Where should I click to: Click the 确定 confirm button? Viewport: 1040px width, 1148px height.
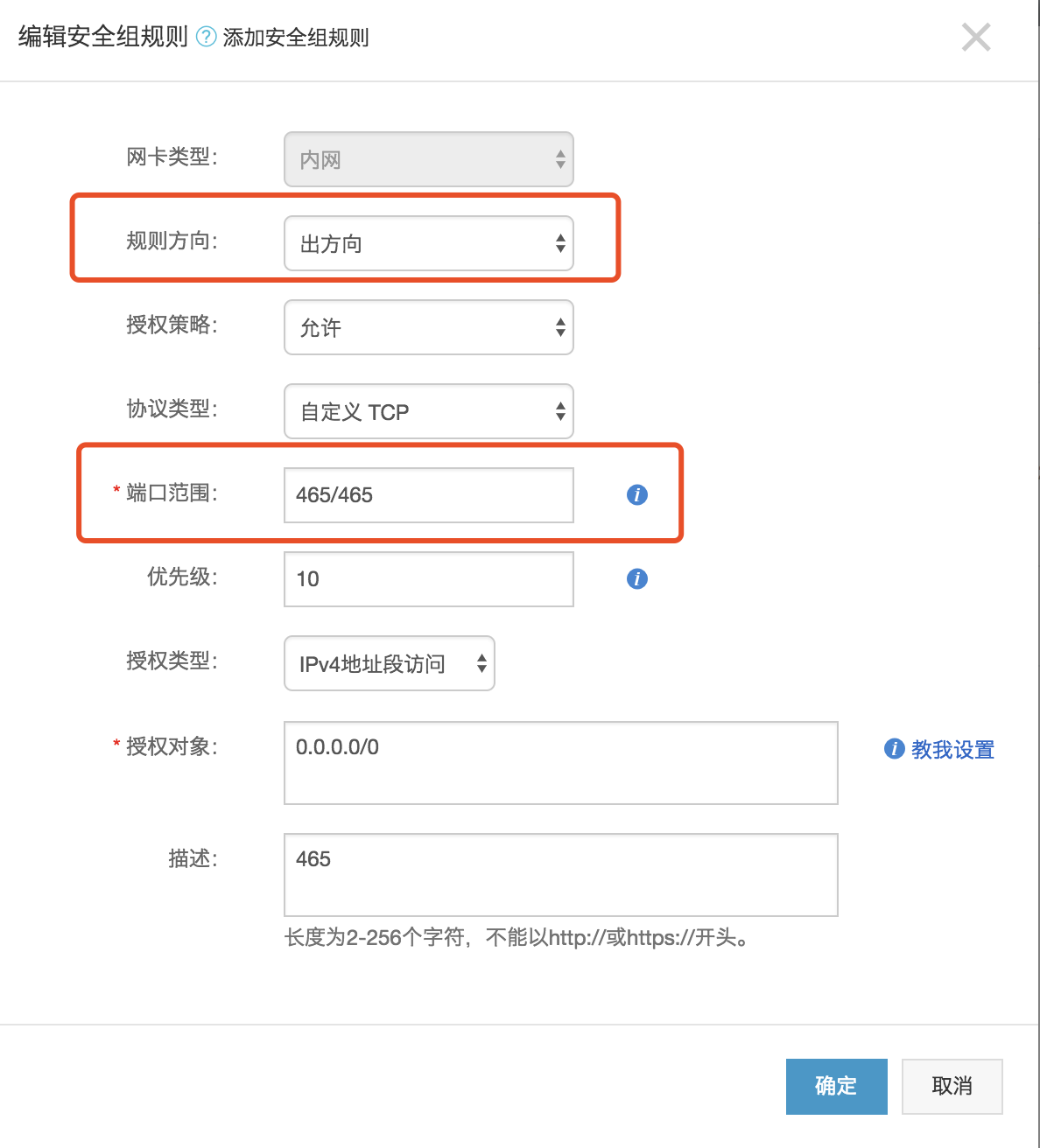coord(837,1087)
